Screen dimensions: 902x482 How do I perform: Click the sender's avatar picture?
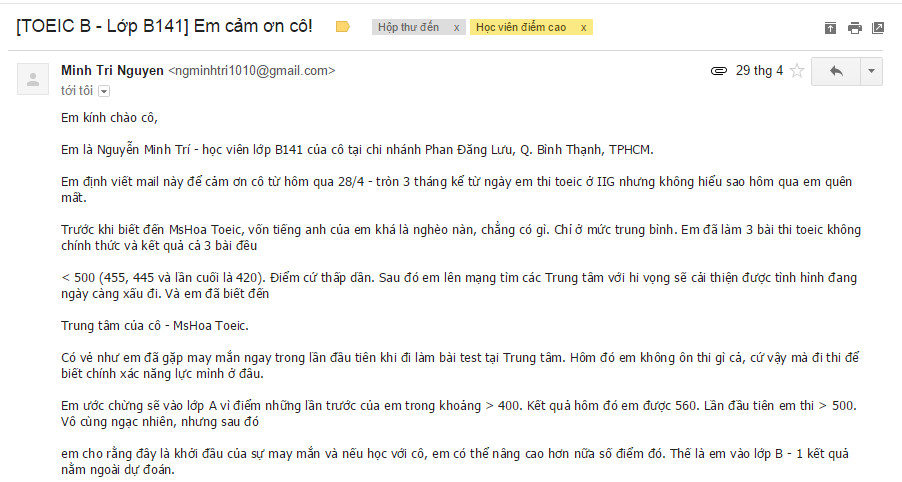point(33,79)
